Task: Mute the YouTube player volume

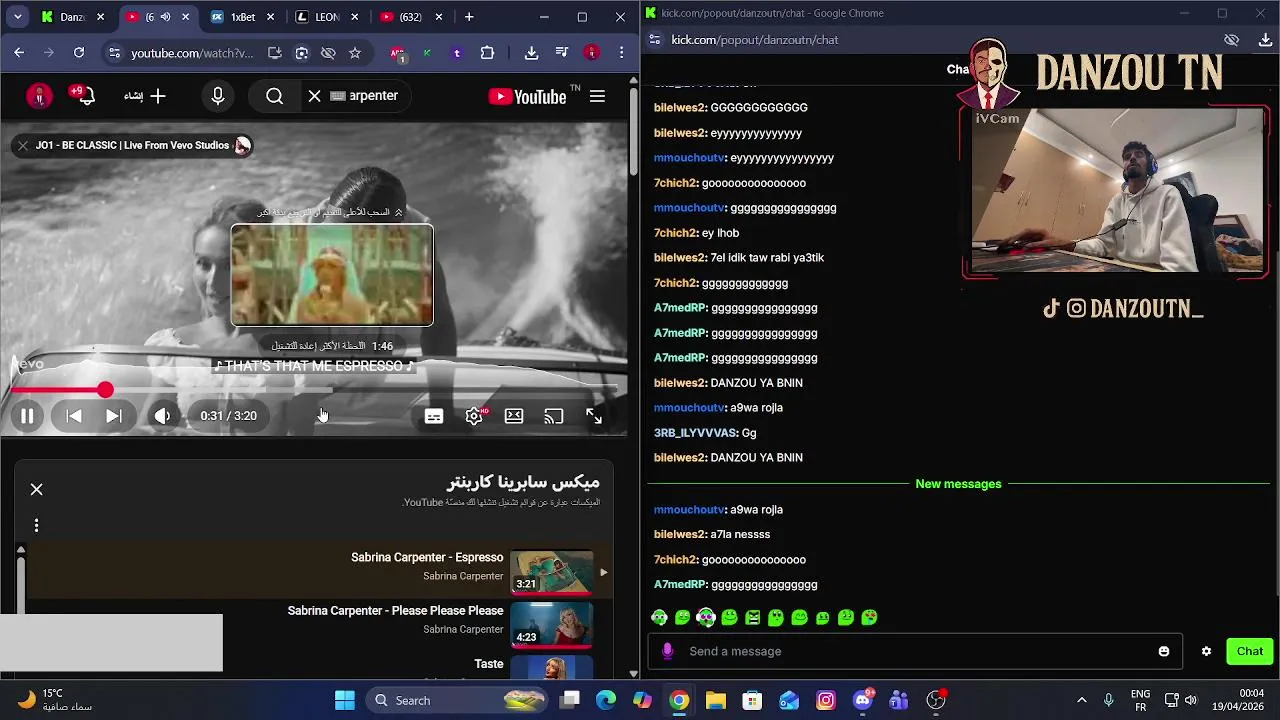Action: [x=162, y=416]
